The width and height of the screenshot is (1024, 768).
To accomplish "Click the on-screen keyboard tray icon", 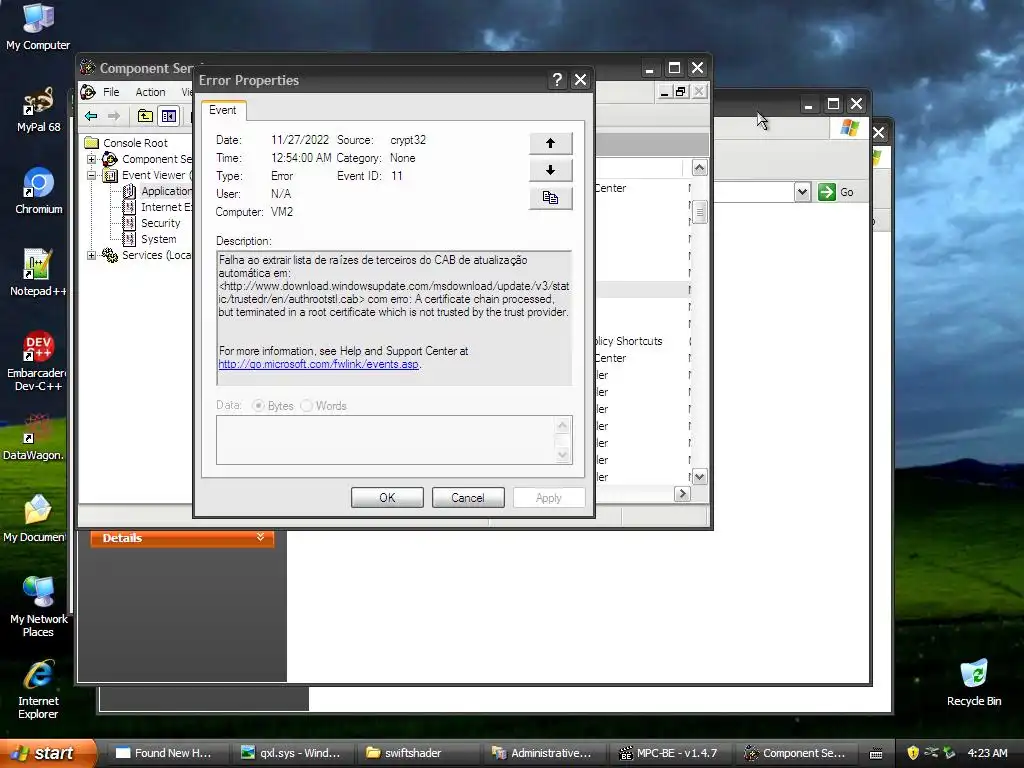I will (876, 753).
